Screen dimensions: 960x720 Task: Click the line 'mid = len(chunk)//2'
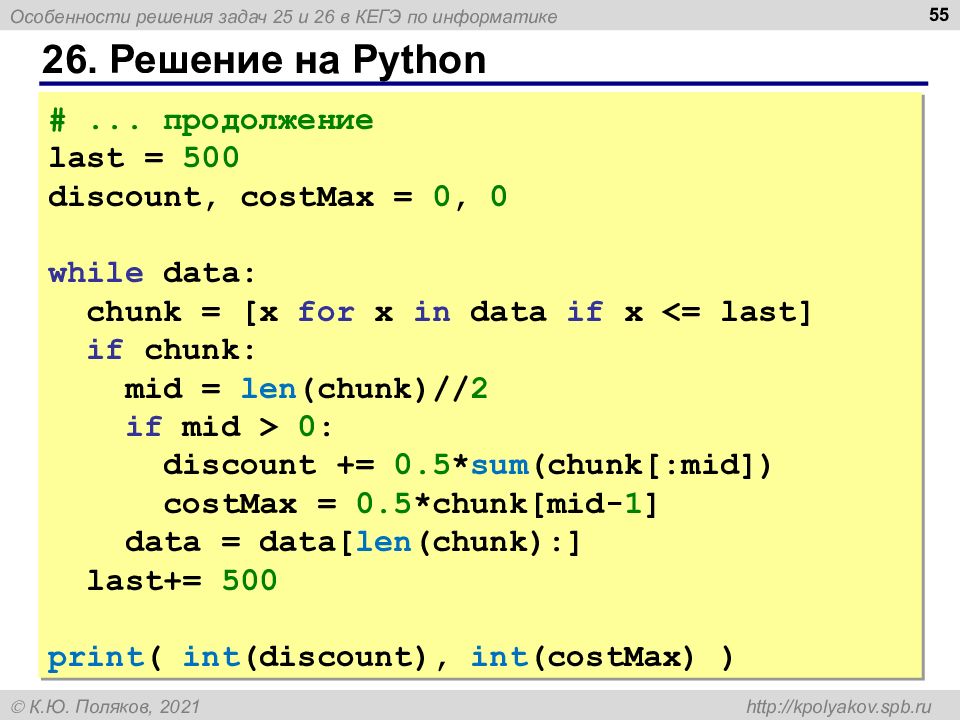click(x=306, y=389)
